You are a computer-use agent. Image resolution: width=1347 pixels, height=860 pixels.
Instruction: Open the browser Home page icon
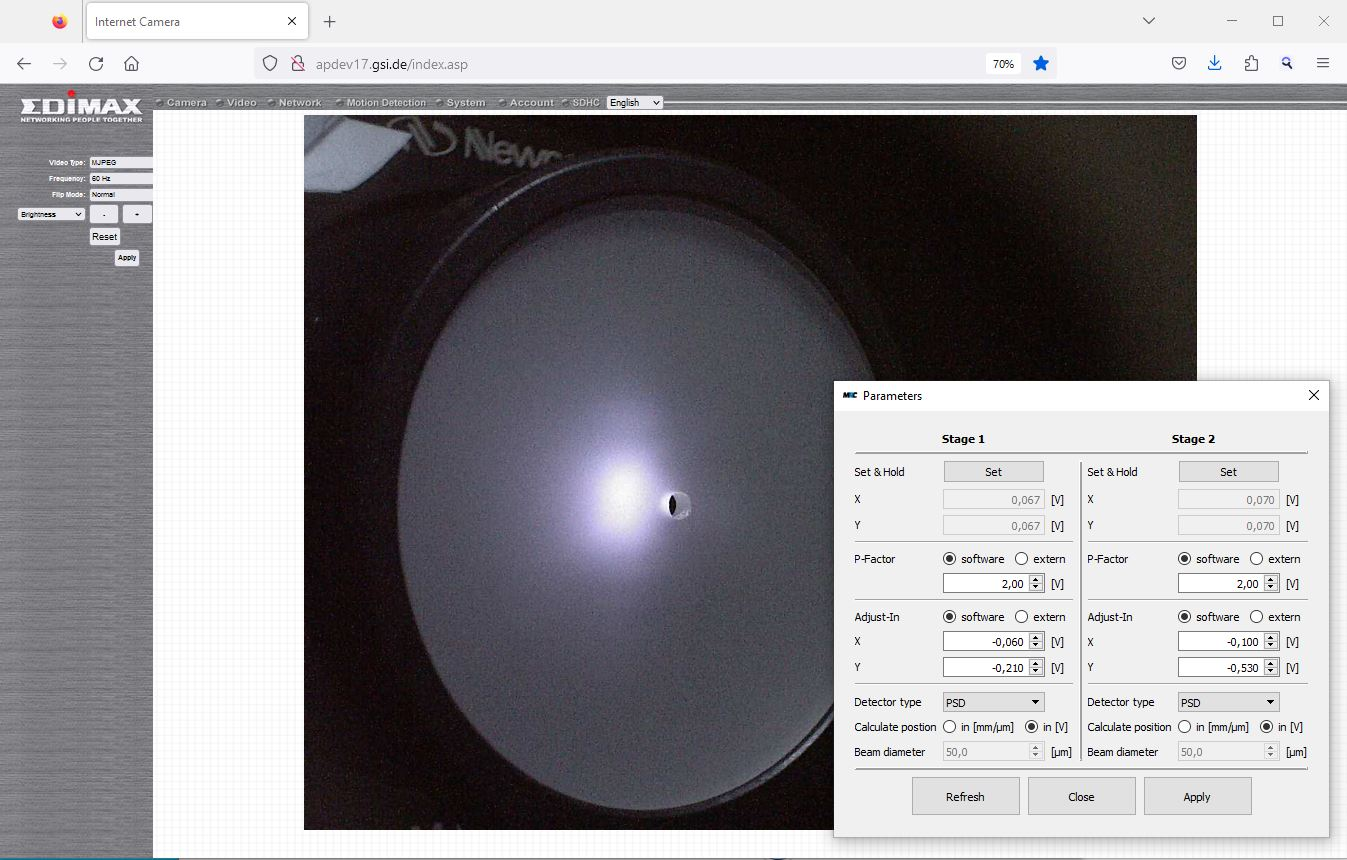[x=131, y=63]
